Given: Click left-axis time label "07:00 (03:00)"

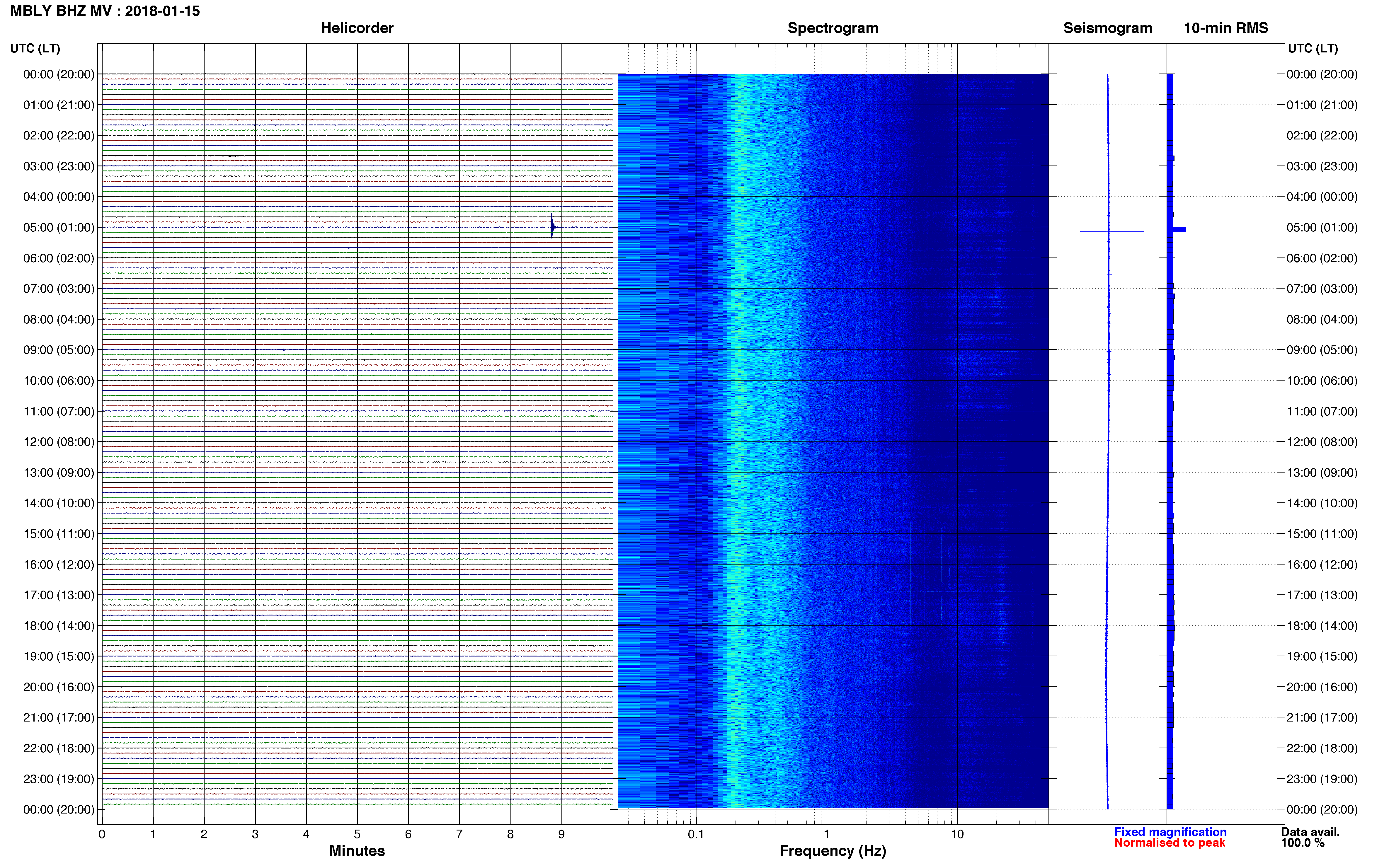Looking at the screenshot, I should click(x=59, y=289).
